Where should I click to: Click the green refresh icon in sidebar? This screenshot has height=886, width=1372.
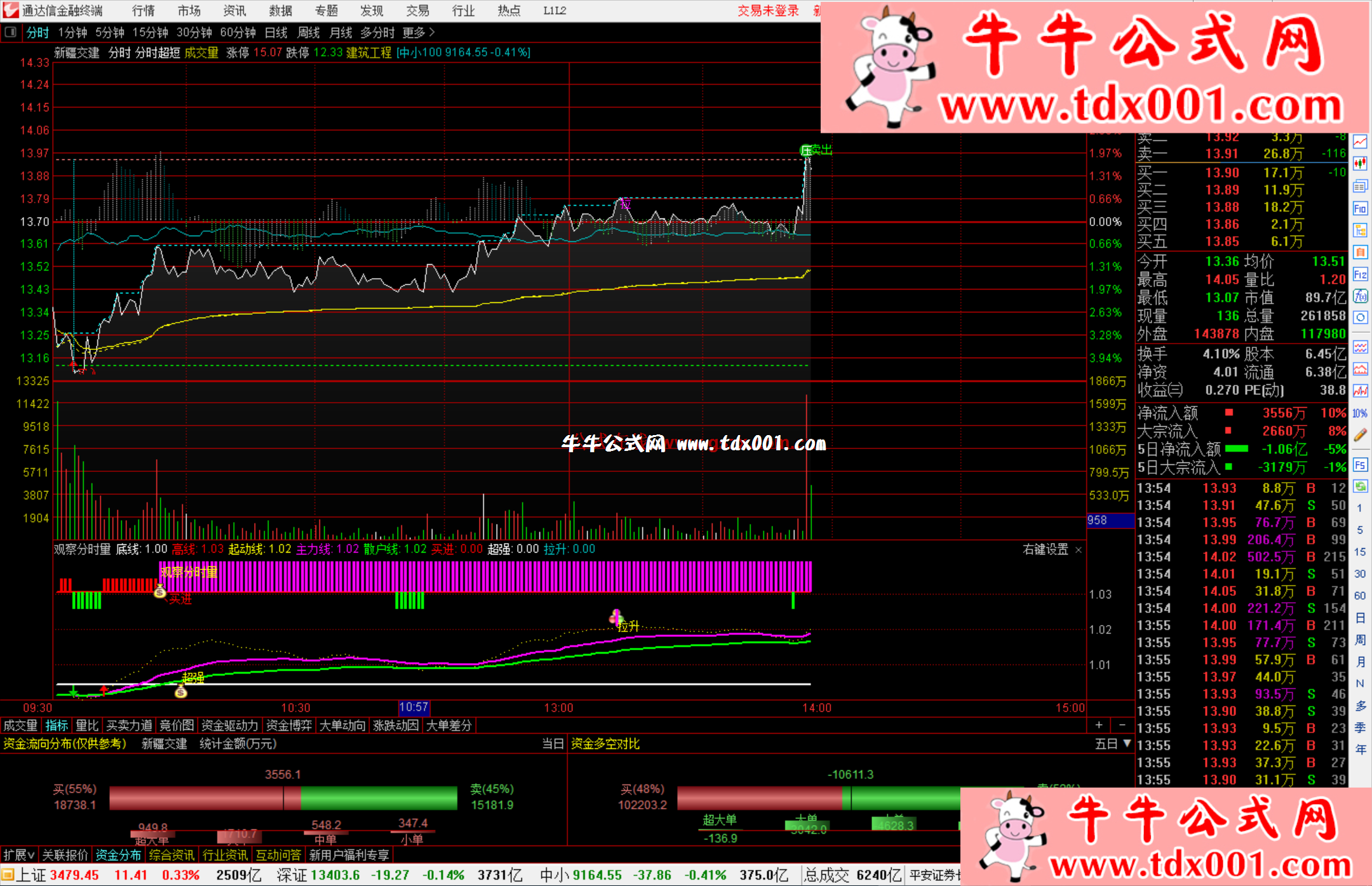1360,487
